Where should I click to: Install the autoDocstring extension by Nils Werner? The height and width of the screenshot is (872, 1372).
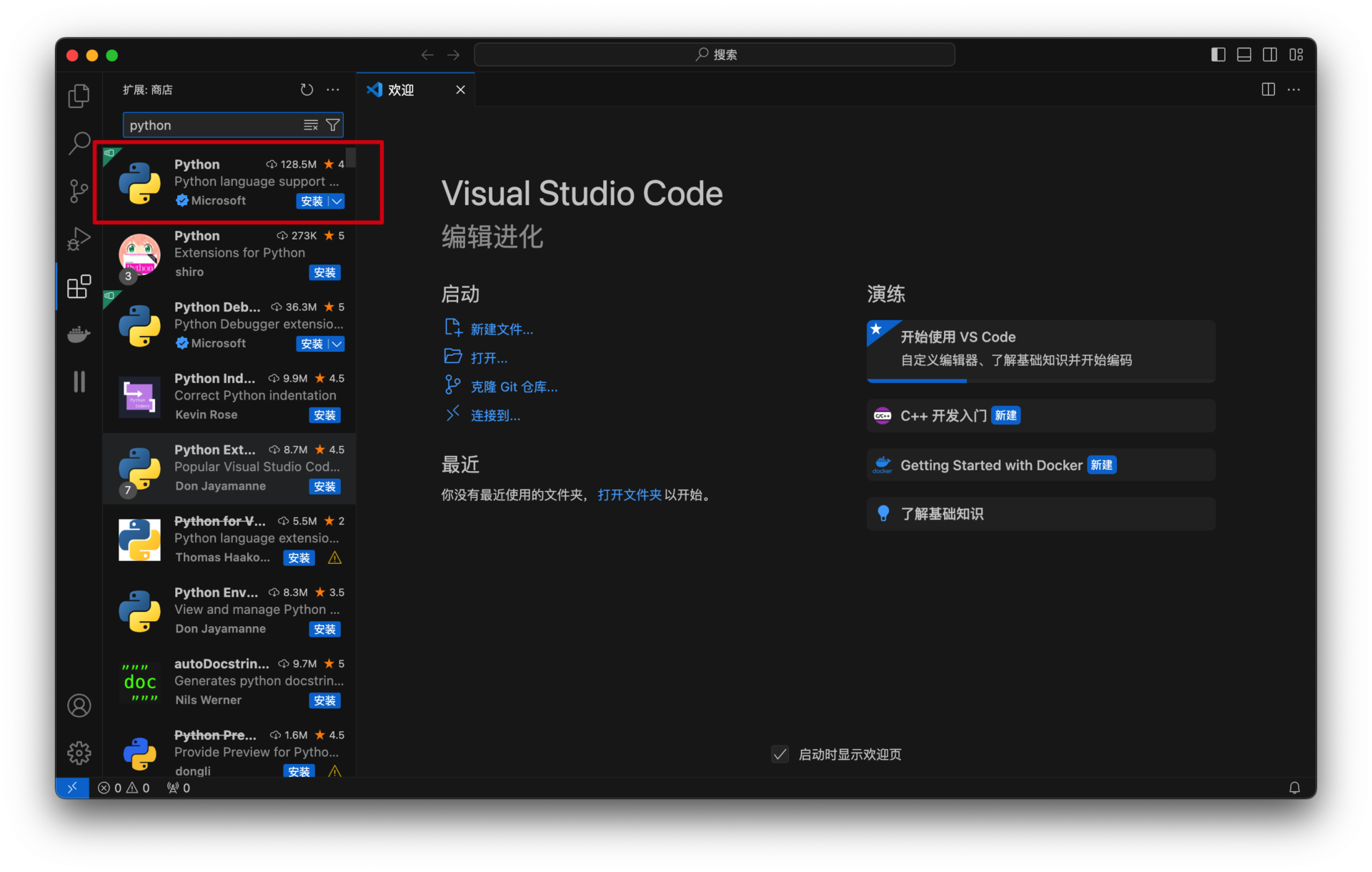(x=324, y=700)
